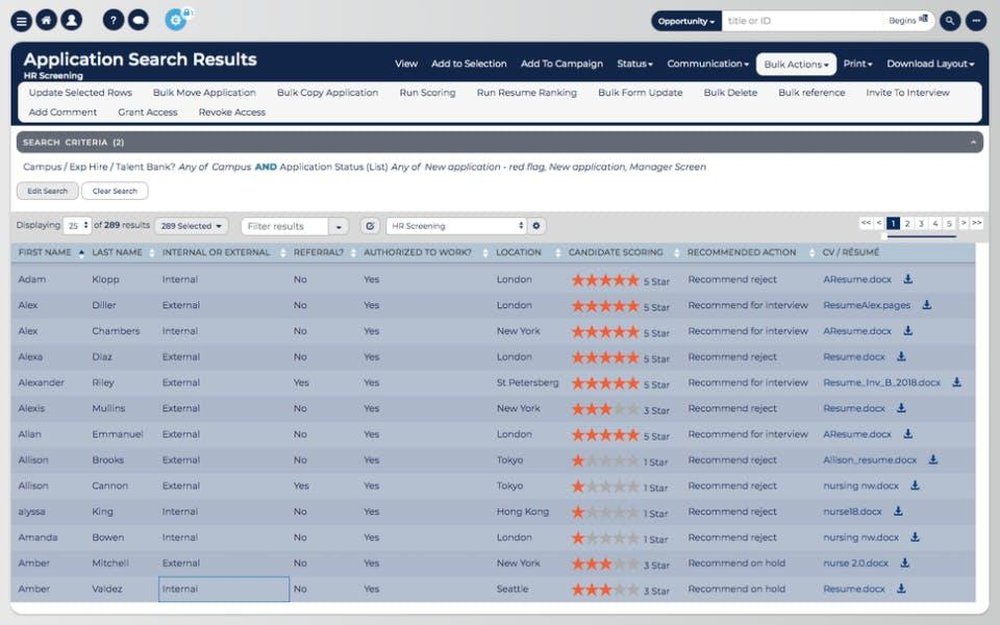Sort by Candidate Scoring column

pyautogui.click(x=615, y=253)
